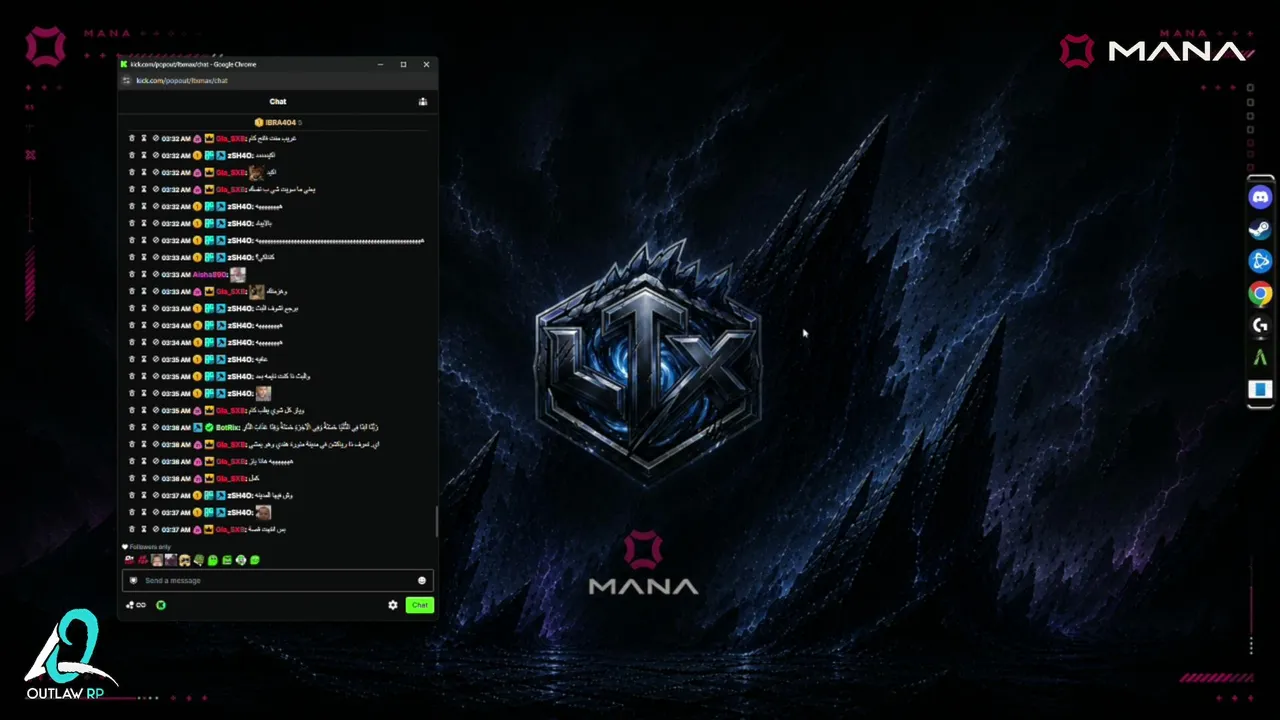Open chat settings gear

[393, 605]
